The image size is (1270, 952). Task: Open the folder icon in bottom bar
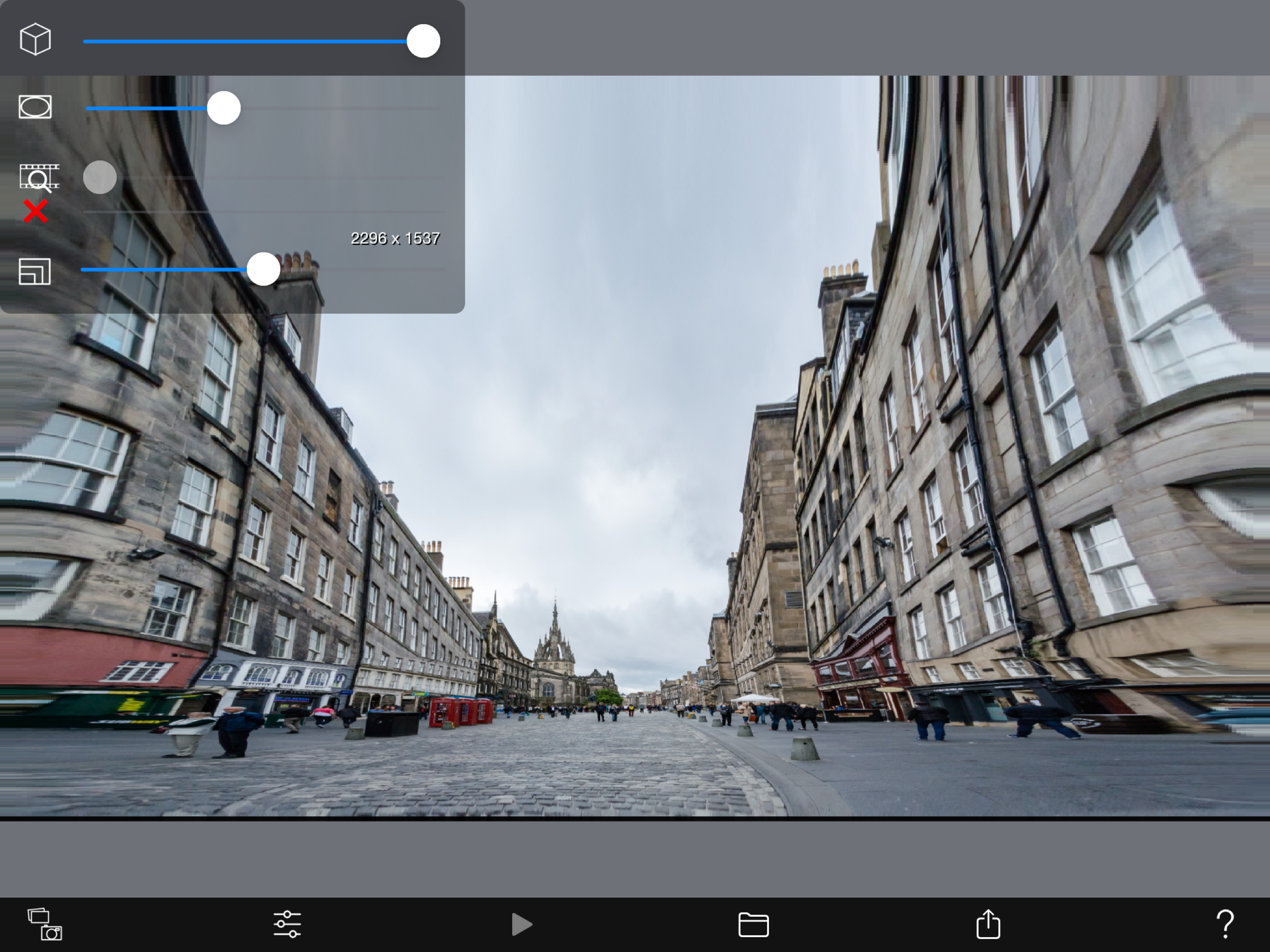click(753, 925)
